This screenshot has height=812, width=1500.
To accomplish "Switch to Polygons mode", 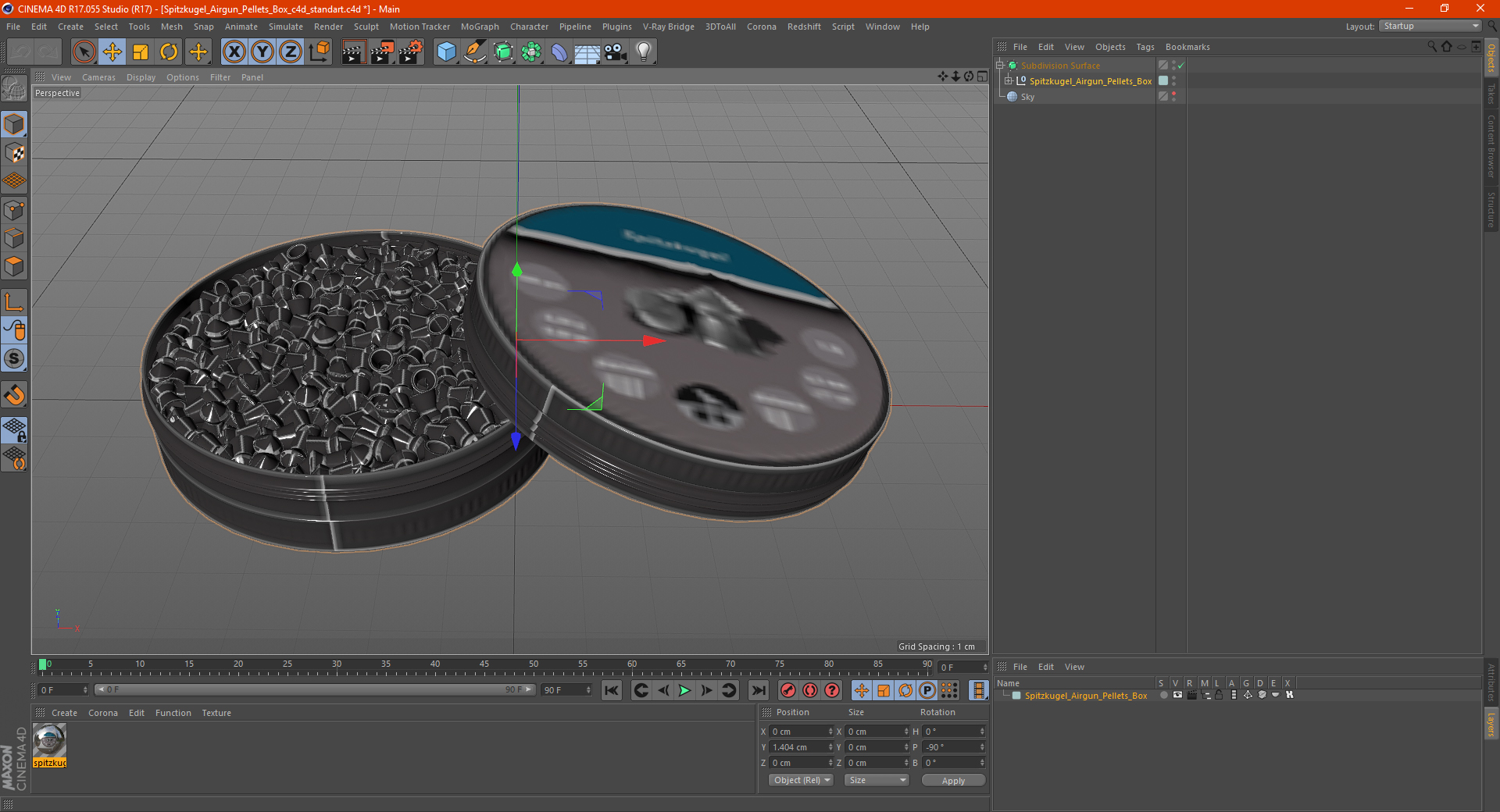I will tap(14, 266).
